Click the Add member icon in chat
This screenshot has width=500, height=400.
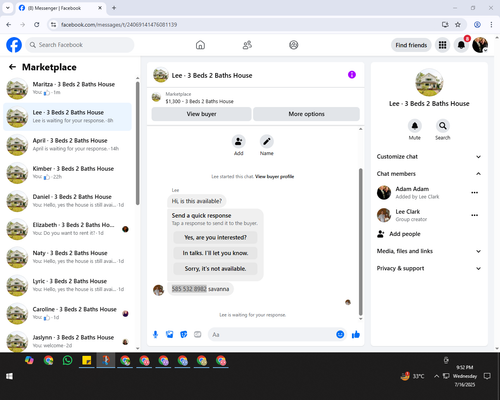pyautogui.click(x=239, y=142)
